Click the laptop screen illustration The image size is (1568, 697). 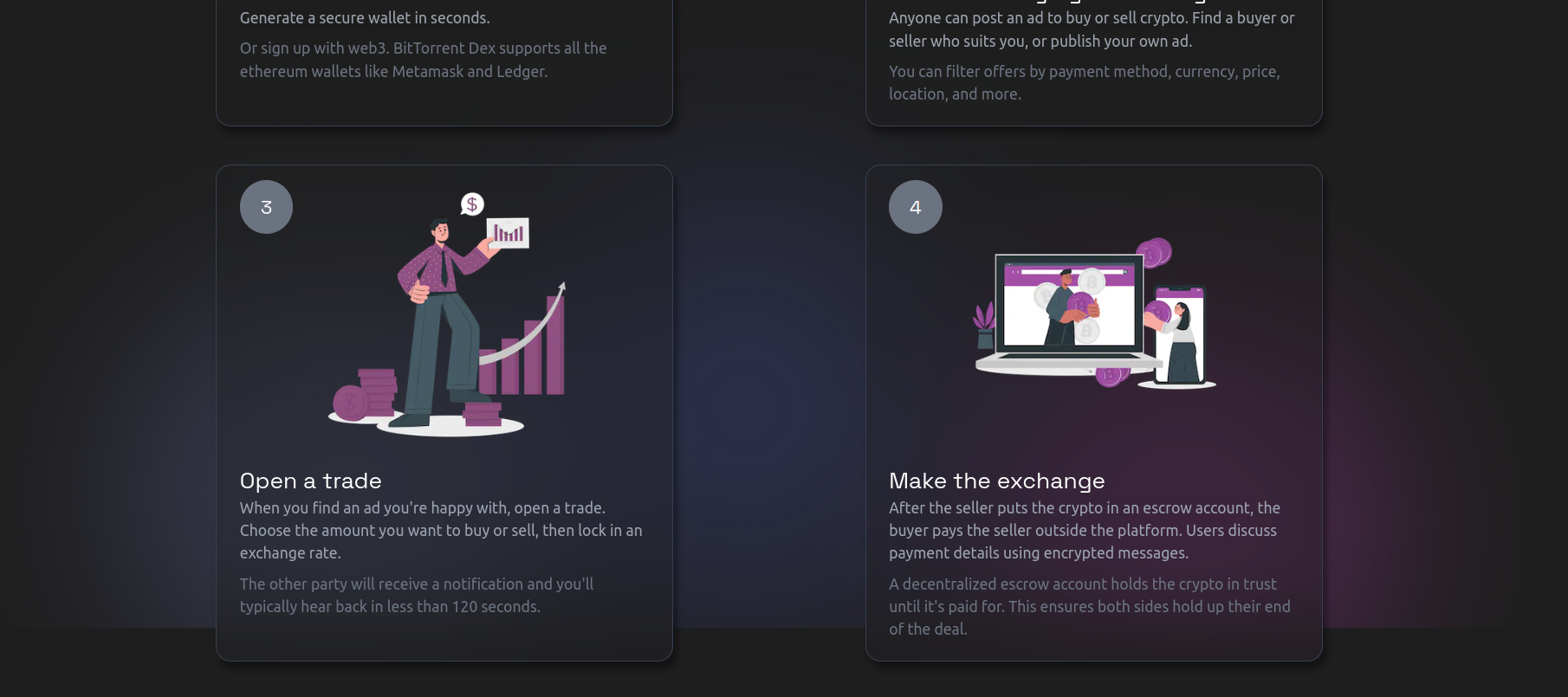click(1069, 304)
